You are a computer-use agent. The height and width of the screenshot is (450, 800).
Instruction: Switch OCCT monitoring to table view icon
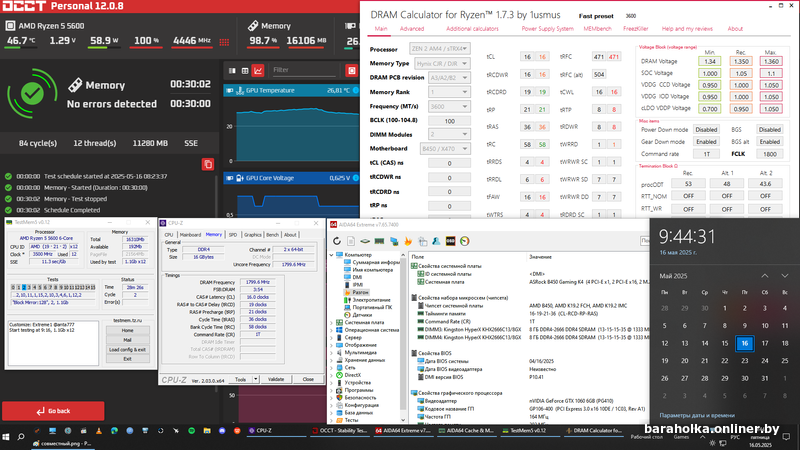[245, 70]
